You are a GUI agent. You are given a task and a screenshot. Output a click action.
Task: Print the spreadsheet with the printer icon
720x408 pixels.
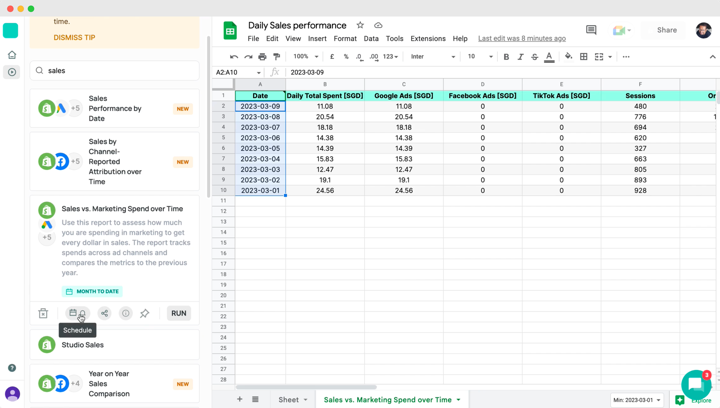tap(262, 56)
